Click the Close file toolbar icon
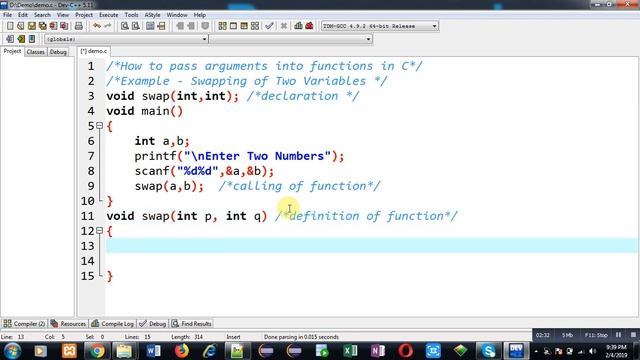 [x=53, y=26]
